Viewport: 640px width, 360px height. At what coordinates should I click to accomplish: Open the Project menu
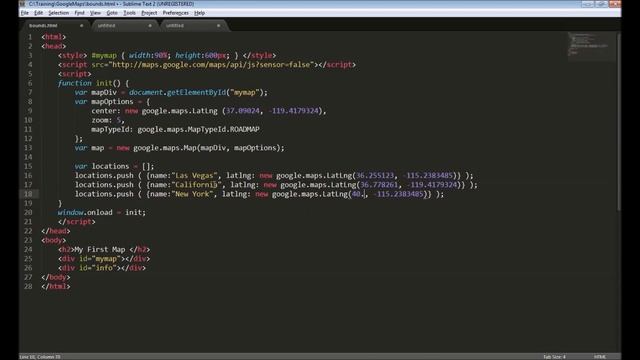pos(149,13)
